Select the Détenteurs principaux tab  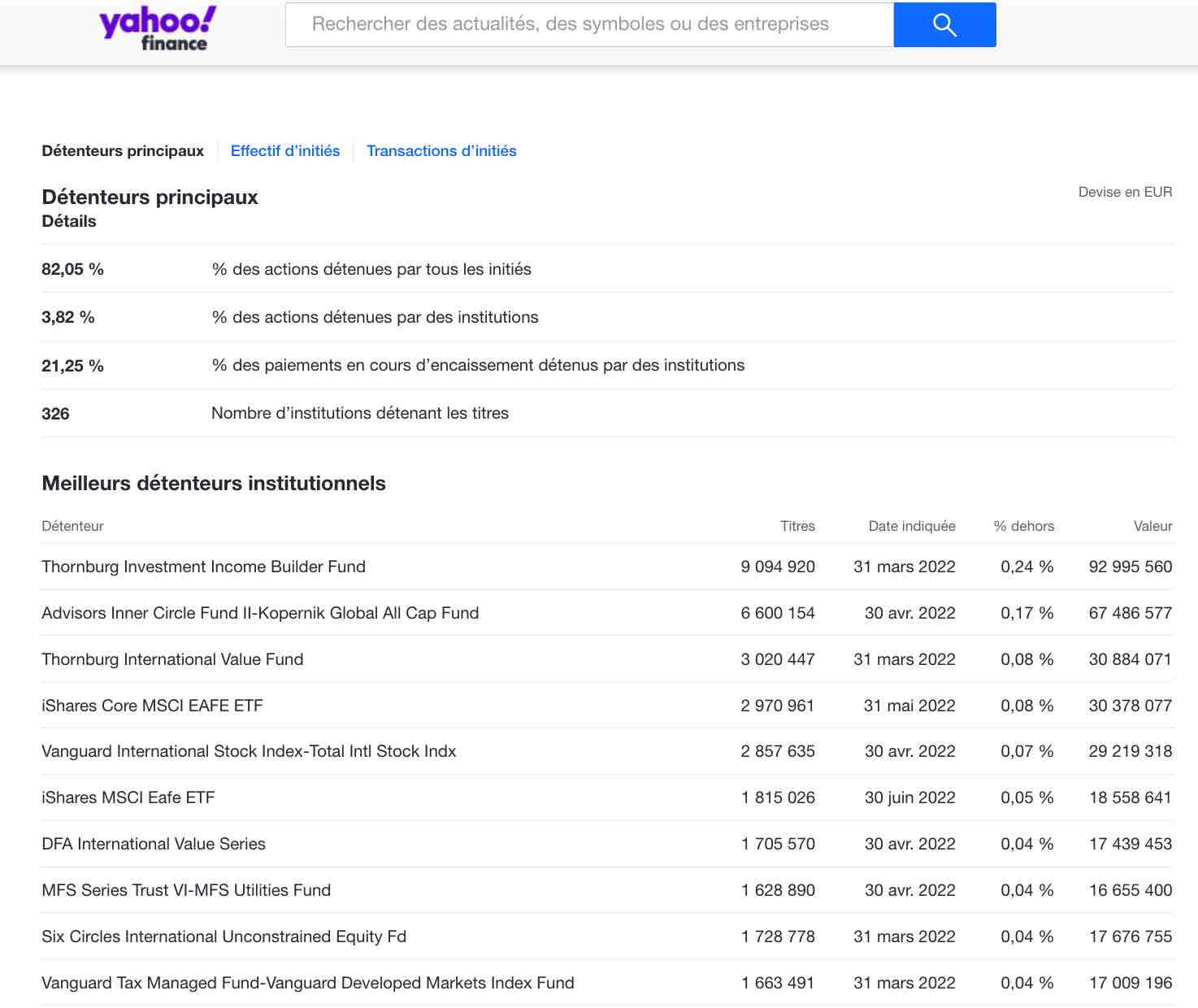(123, 150)
